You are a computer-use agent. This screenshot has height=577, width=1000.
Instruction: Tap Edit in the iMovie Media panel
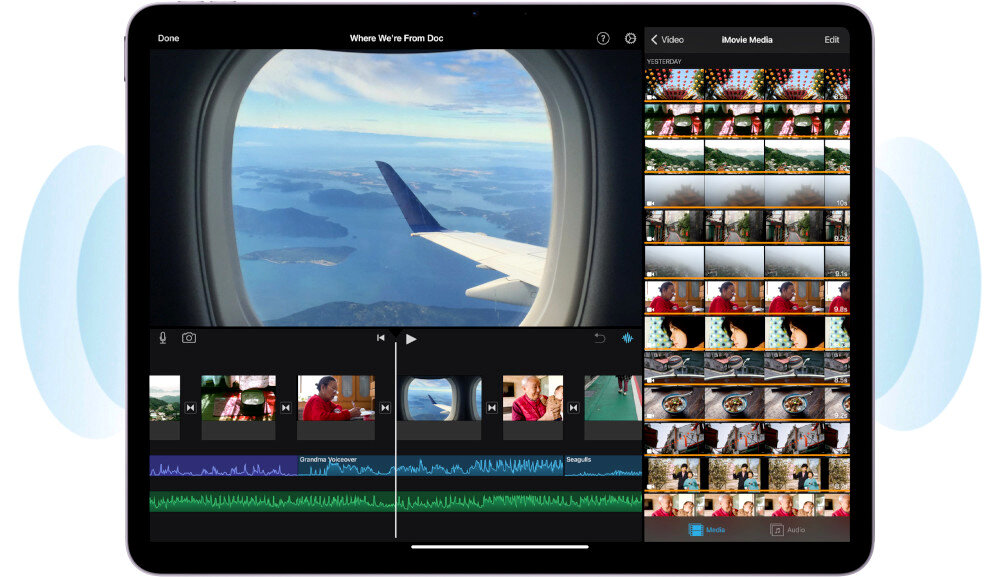pos(830,39)
